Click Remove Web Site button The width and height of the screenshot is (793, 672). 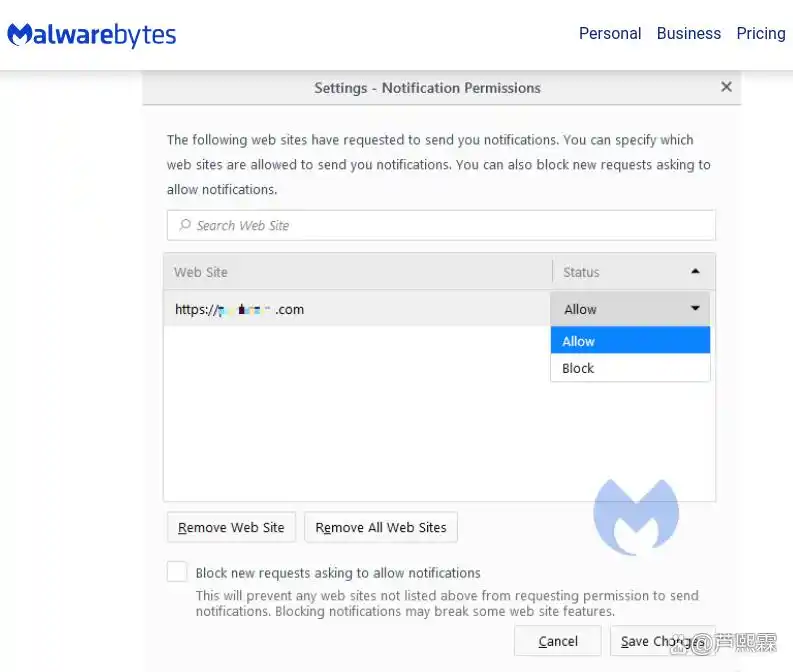click(231, 527)
